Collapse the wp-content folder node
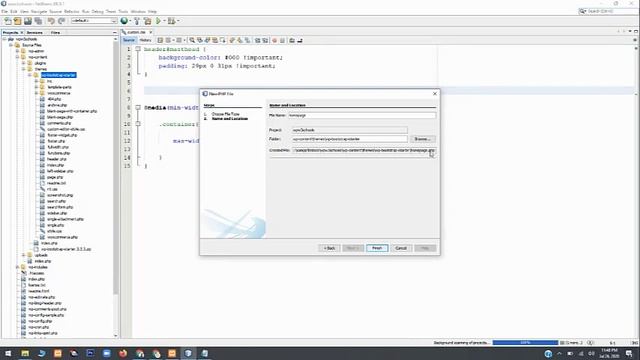This screenshot has width=640, height=360. pos(18,57)
